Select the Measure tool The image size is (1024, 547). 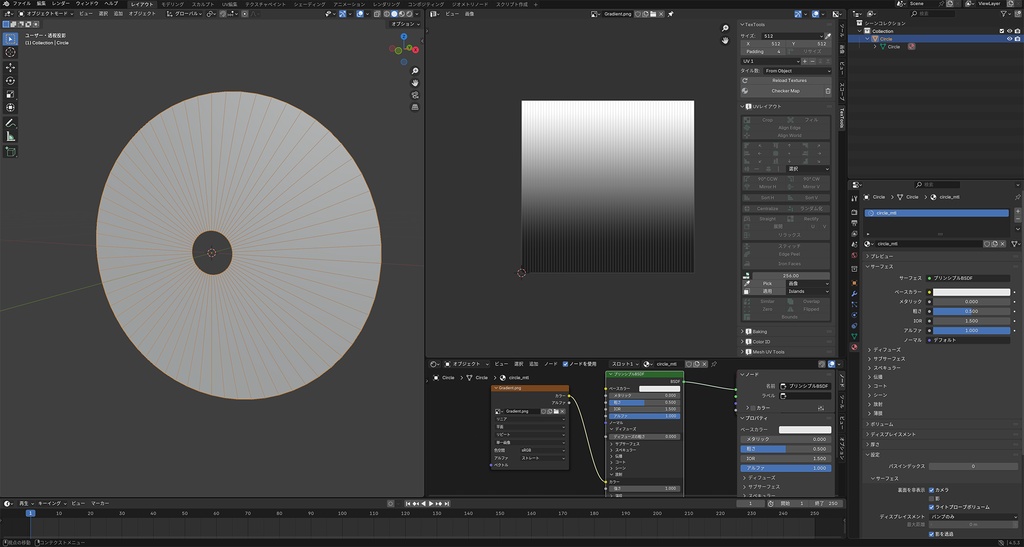click(10, 136)
